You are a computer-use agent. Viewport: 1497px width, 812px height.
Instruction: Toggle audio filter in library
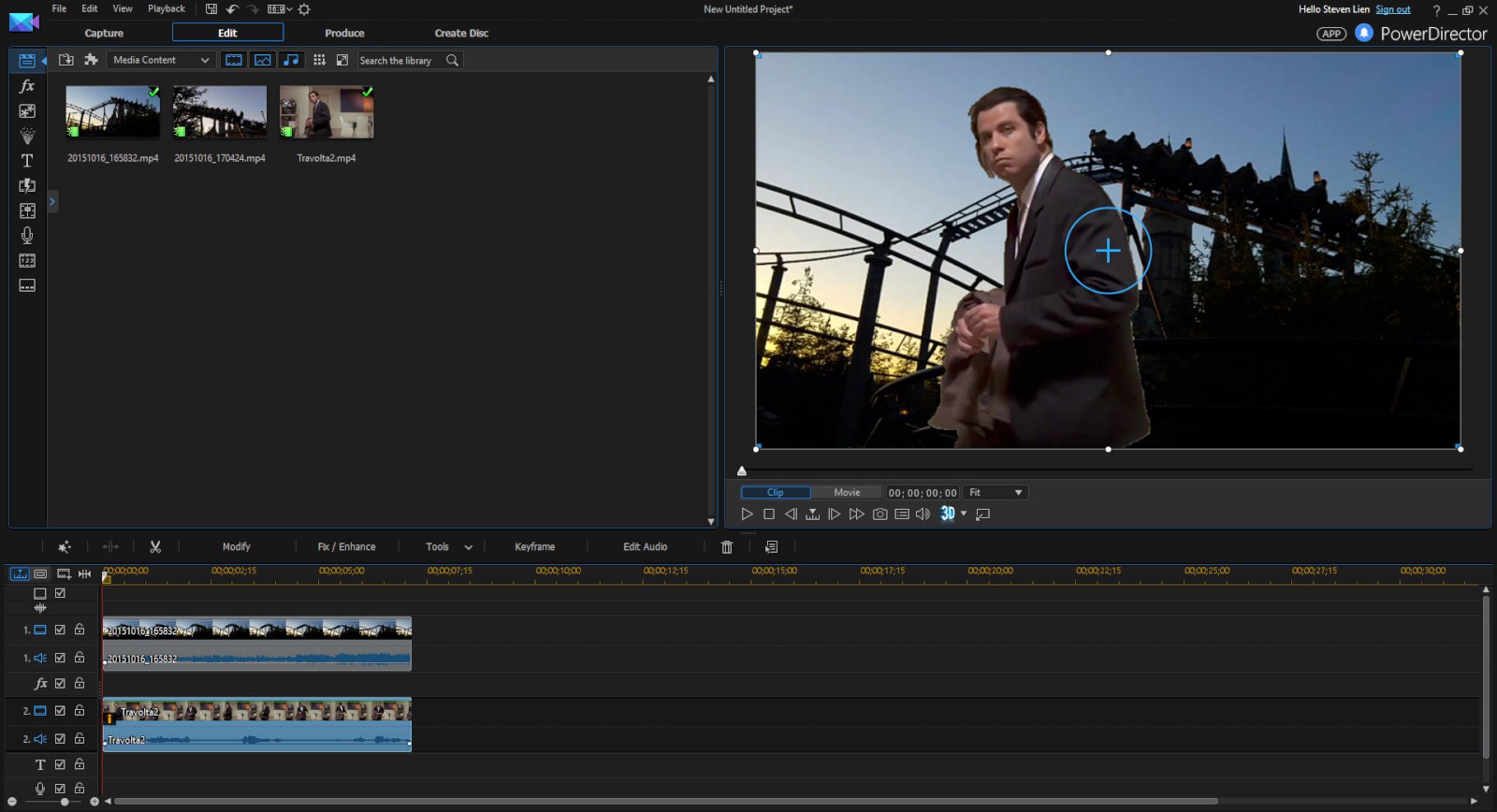coord(292,60)
